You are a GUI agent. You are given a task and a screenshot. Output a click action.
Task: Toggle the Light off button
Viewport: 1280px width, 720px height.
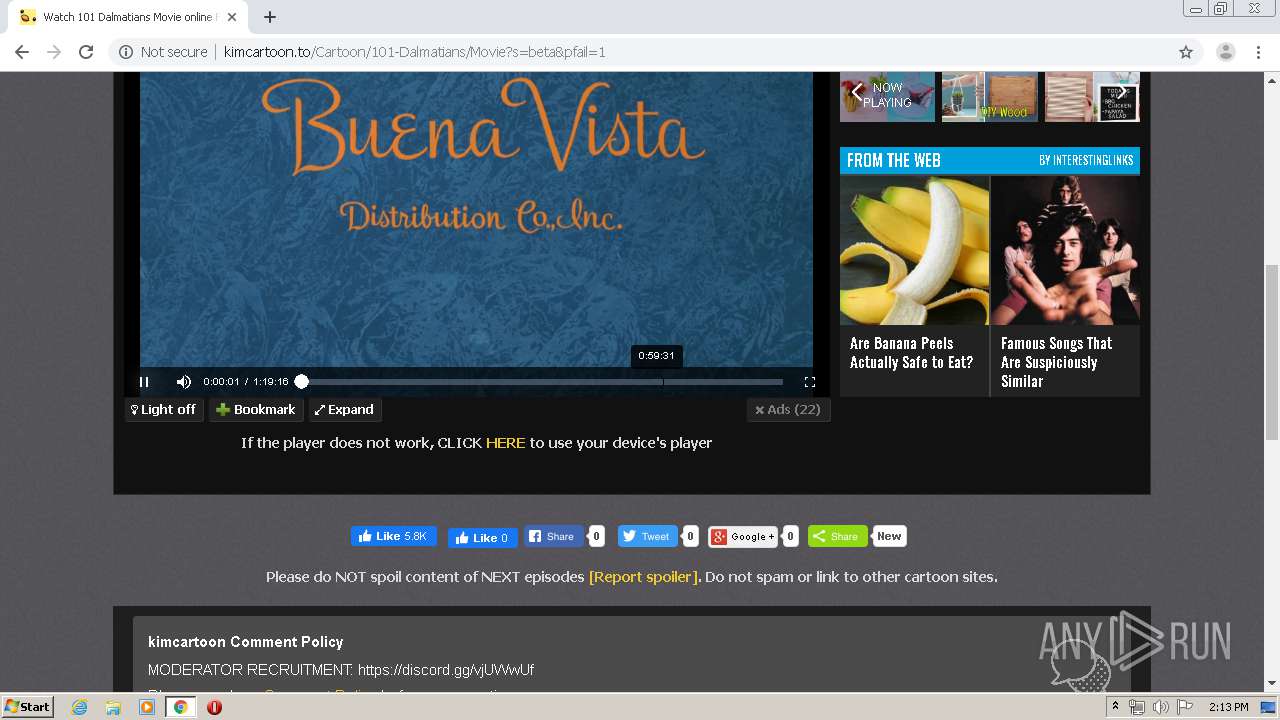164,410
